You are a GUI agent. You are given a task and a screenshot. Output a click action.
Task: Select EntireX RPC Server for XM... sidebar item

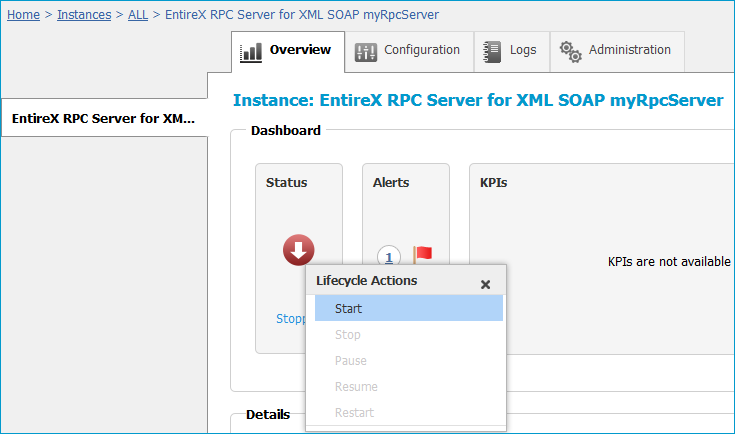click(104, 118)
